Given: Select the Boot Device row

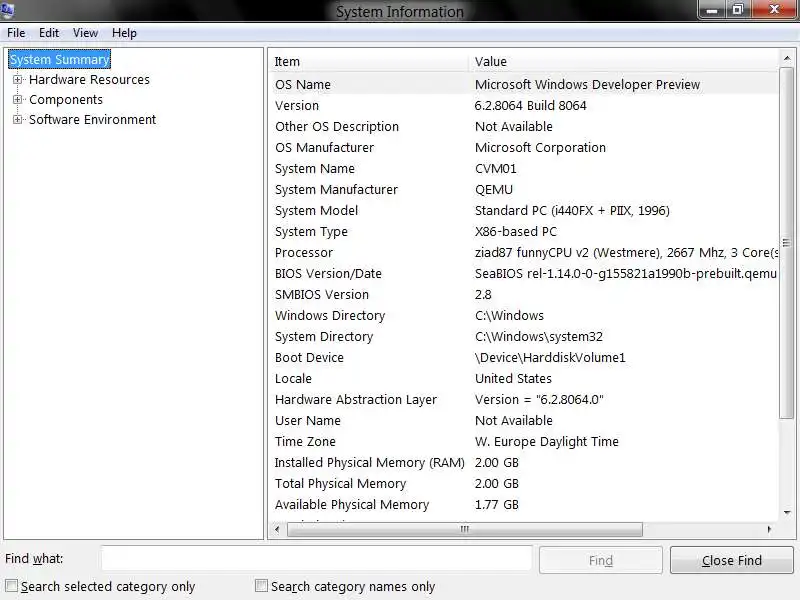Looking at the screenshot, I should pyautogui.click(x=523, y=357).
